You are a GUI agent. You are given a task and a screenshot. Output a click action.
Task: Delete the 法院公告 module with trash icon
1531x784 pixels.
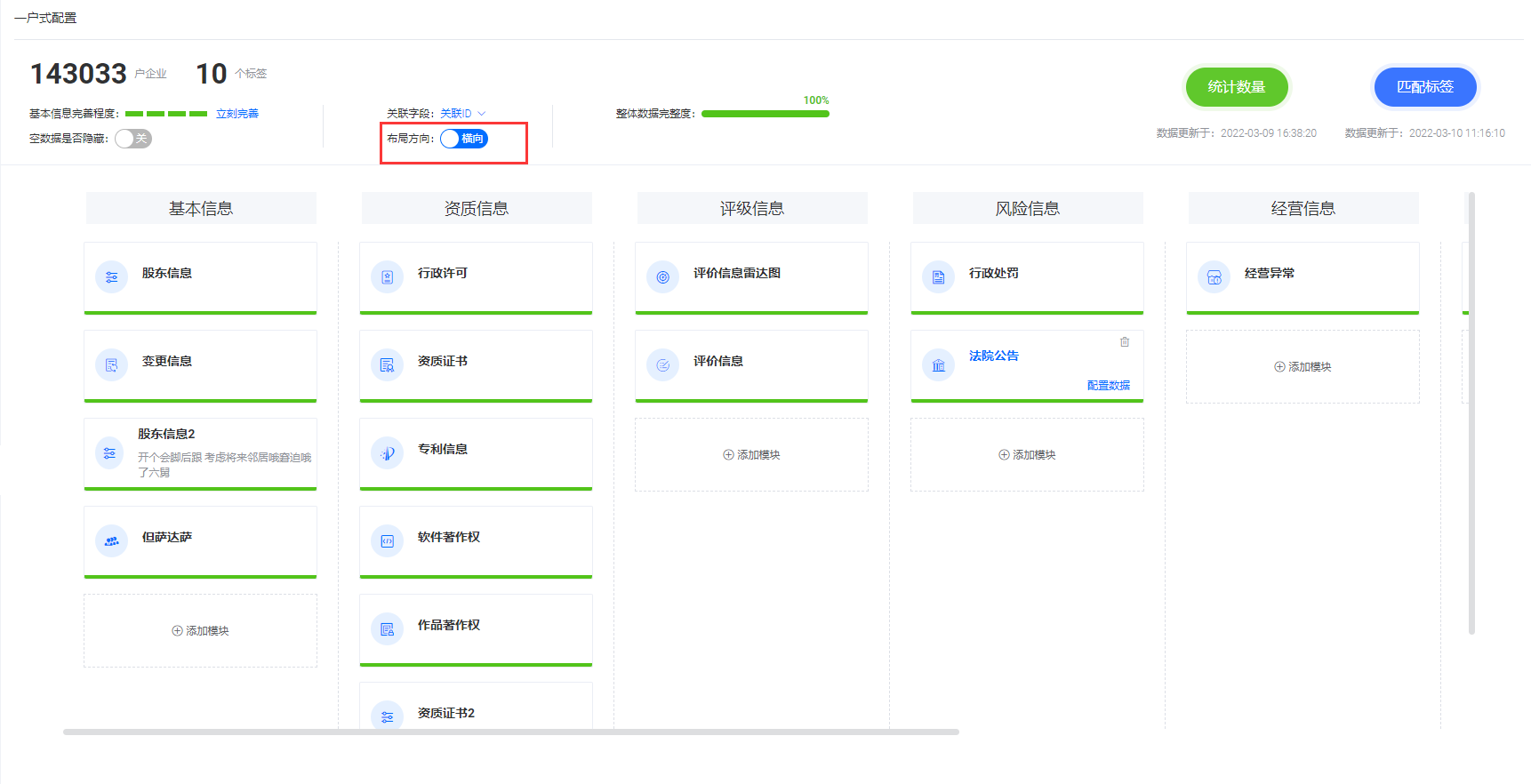pos(1125,341)
